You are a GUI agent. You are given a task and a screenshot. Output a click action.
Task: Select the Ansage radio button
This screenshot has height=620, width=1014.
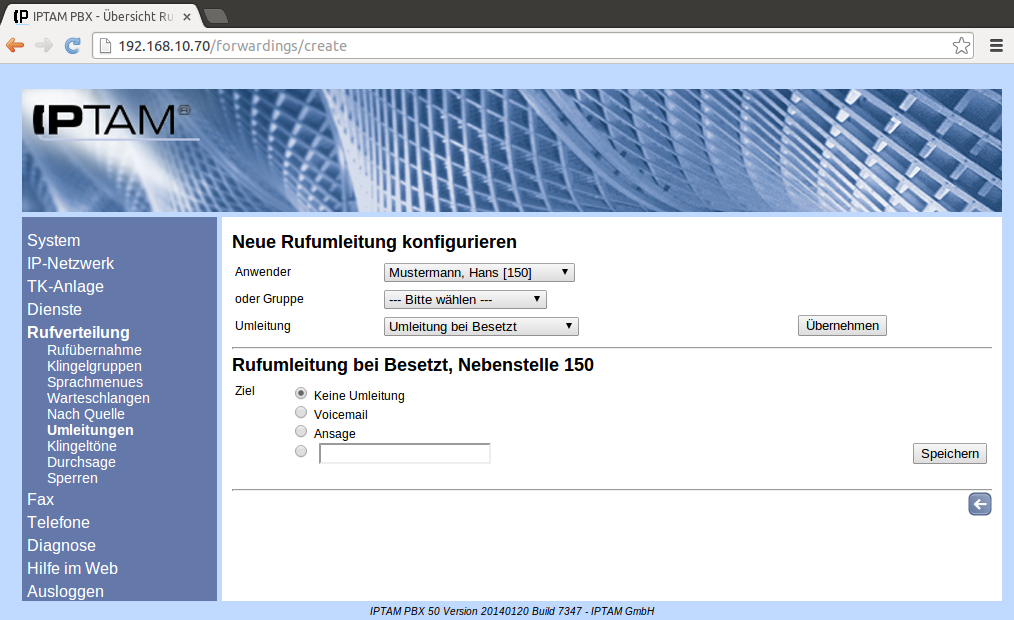click(x=301, y=431)
